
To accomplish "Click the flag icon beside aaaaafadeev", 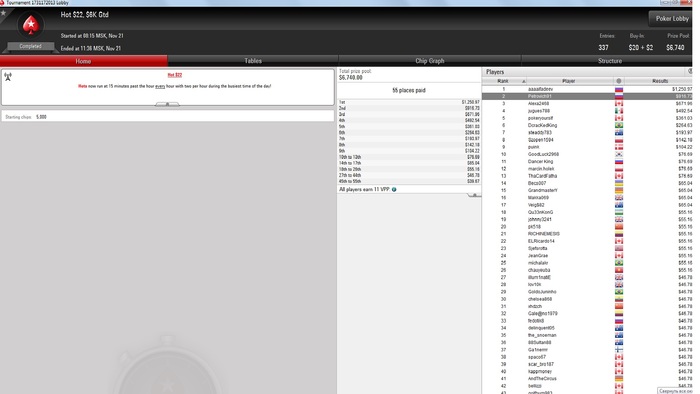I will click(x=619, y=89).
